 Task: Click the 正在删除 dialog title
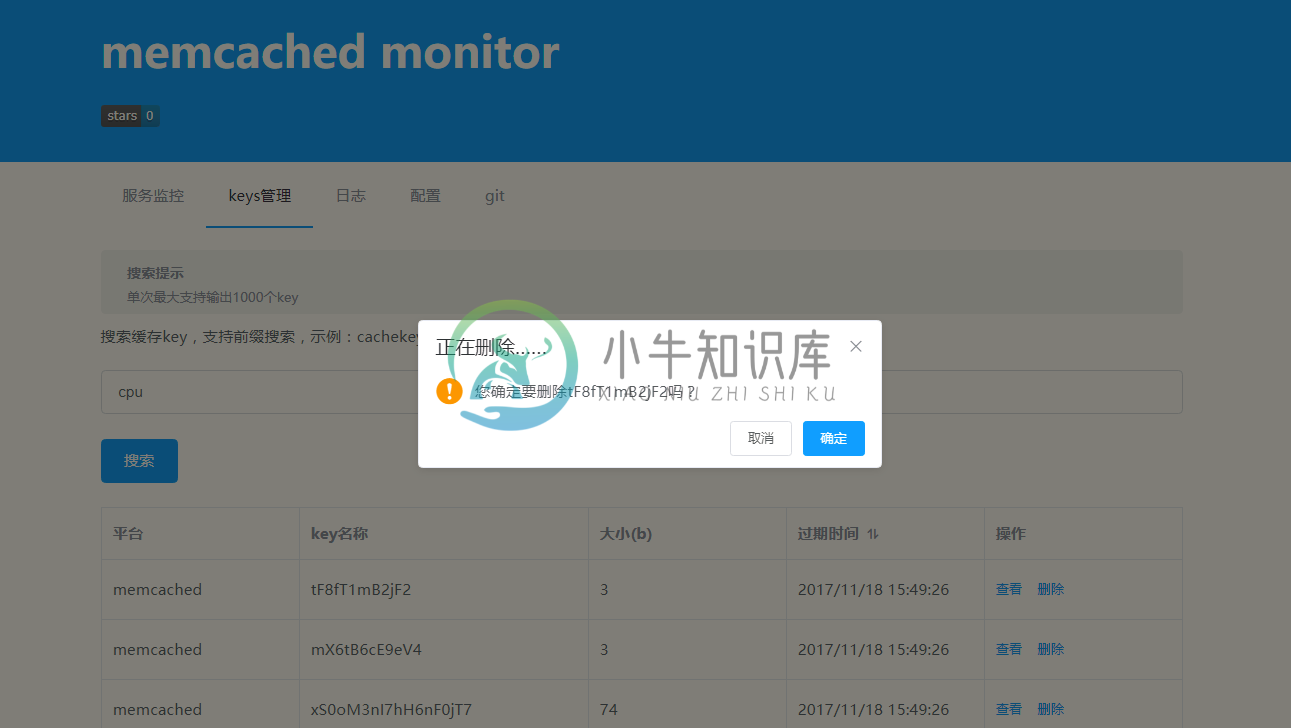492,347
